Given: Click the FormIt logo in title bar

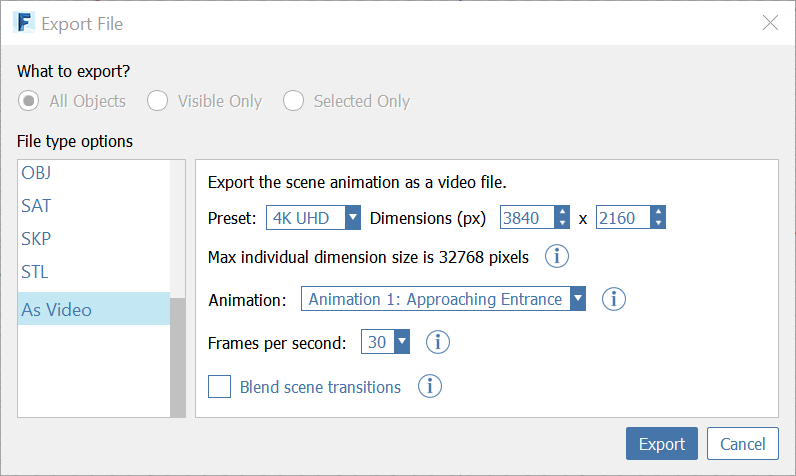Looking at the screenshot, I should (x=23, y=23).
